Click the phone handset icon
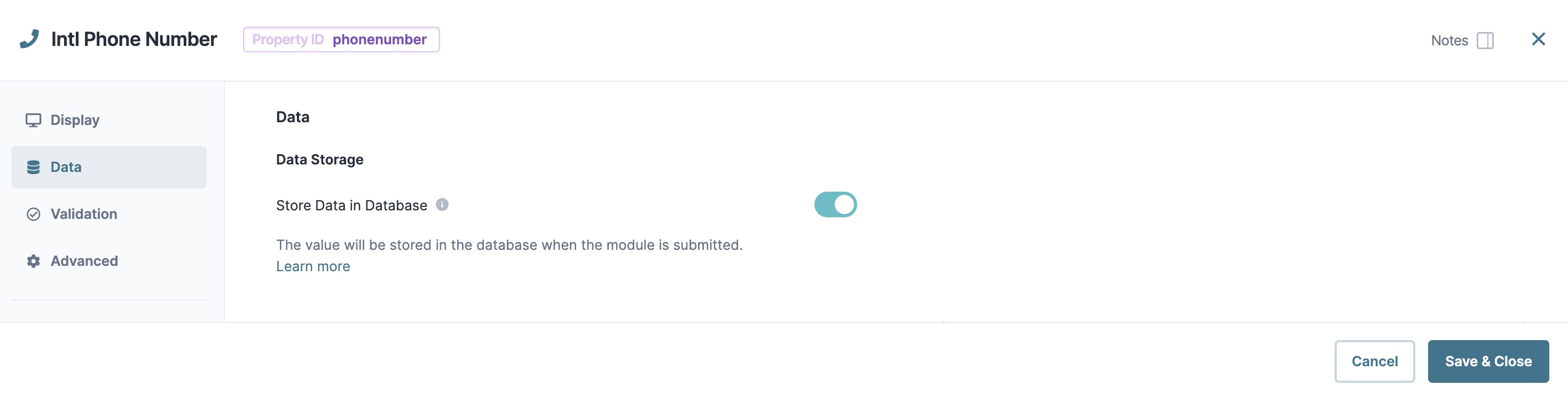This screenshot has width=1568, height=394. point(29,39)
